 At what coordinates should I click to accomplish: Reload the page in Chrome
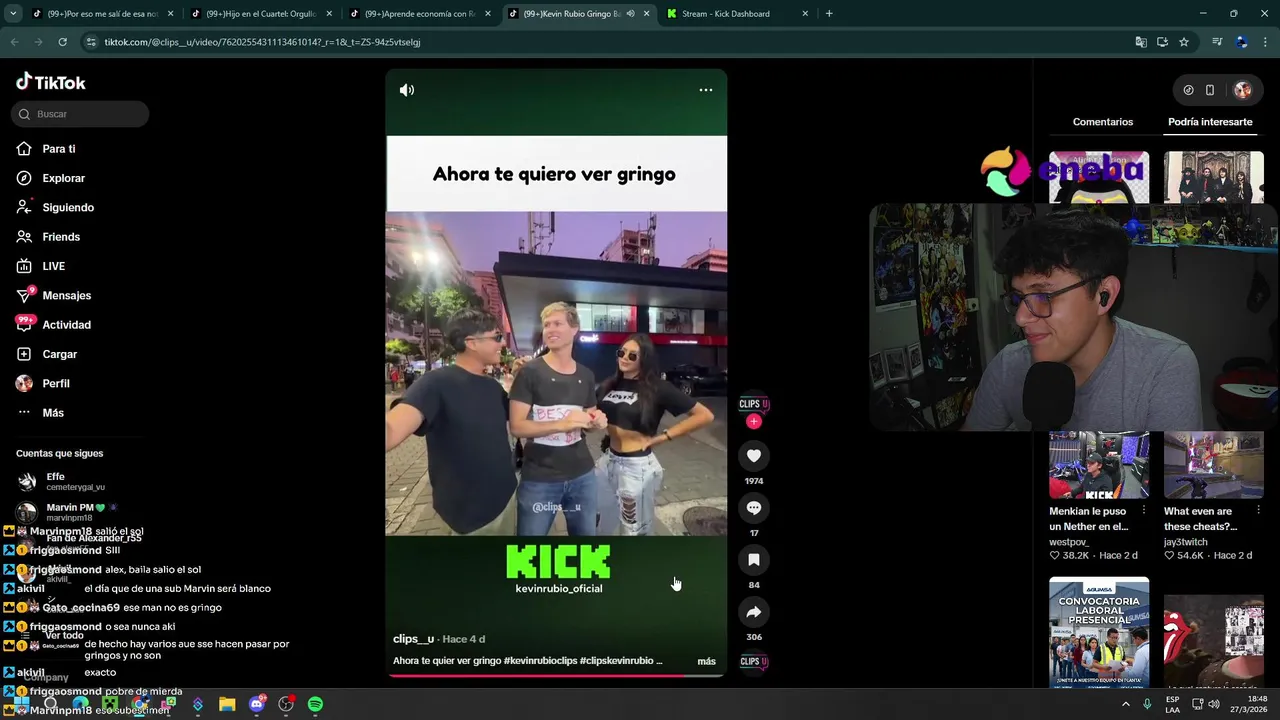click(62, 42)
